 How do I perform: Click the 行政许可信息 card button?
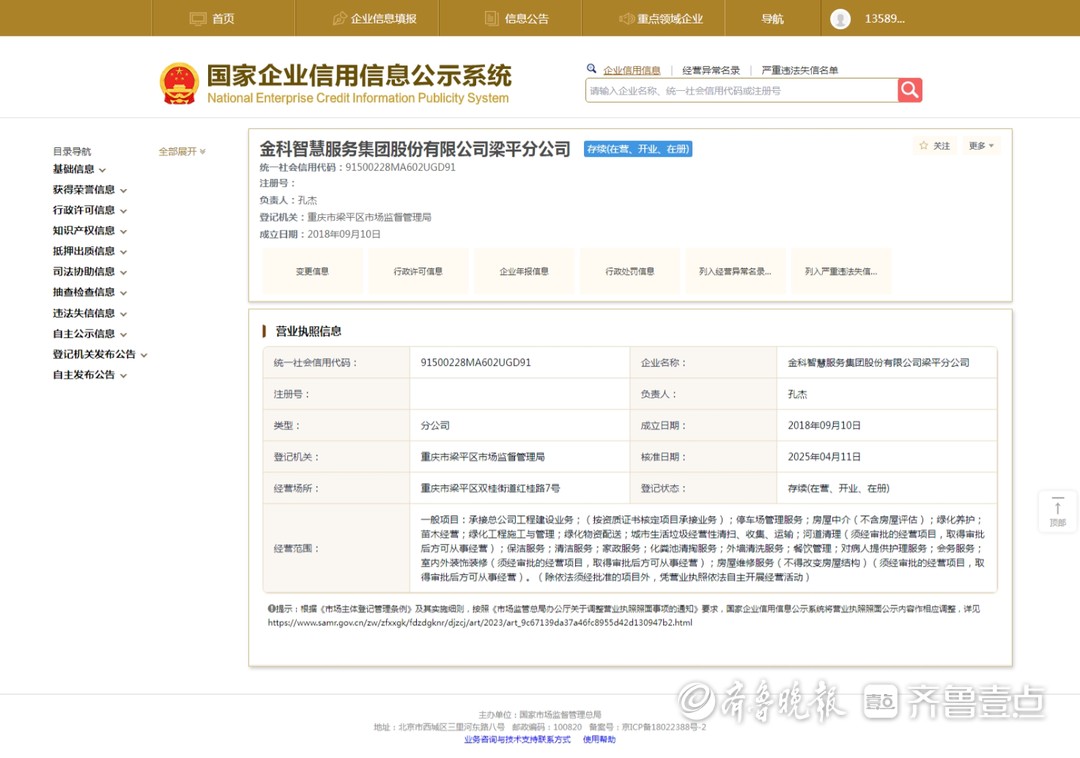tap(418, 271)
